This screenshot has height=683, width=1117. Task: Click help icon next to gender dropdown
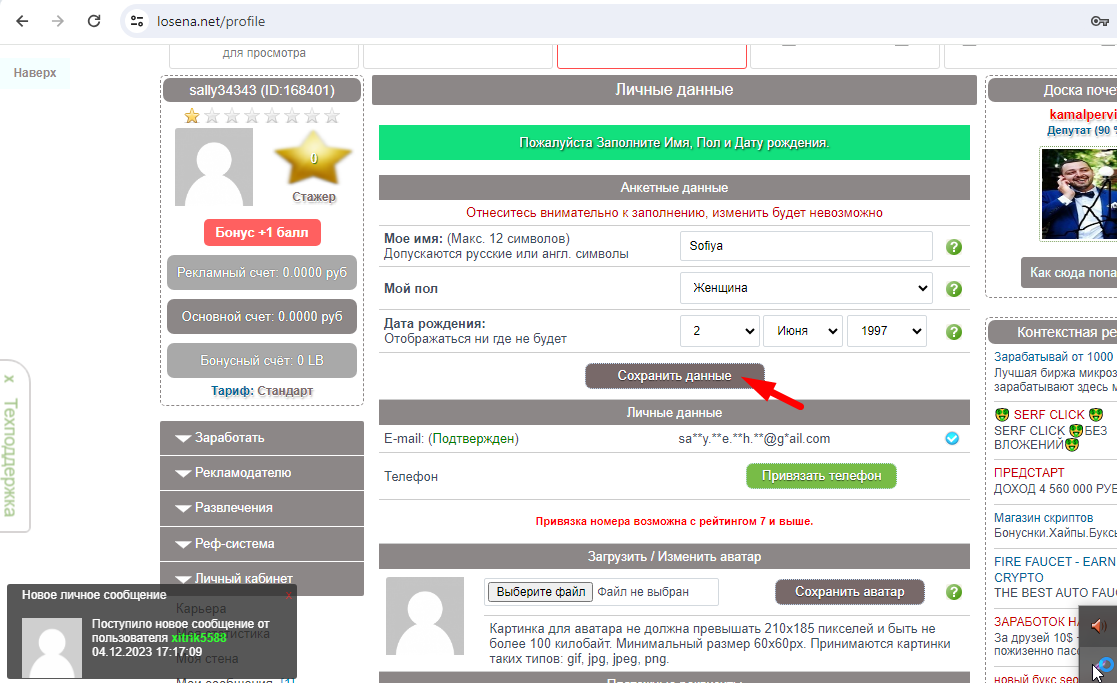click(x=954, y=289)
